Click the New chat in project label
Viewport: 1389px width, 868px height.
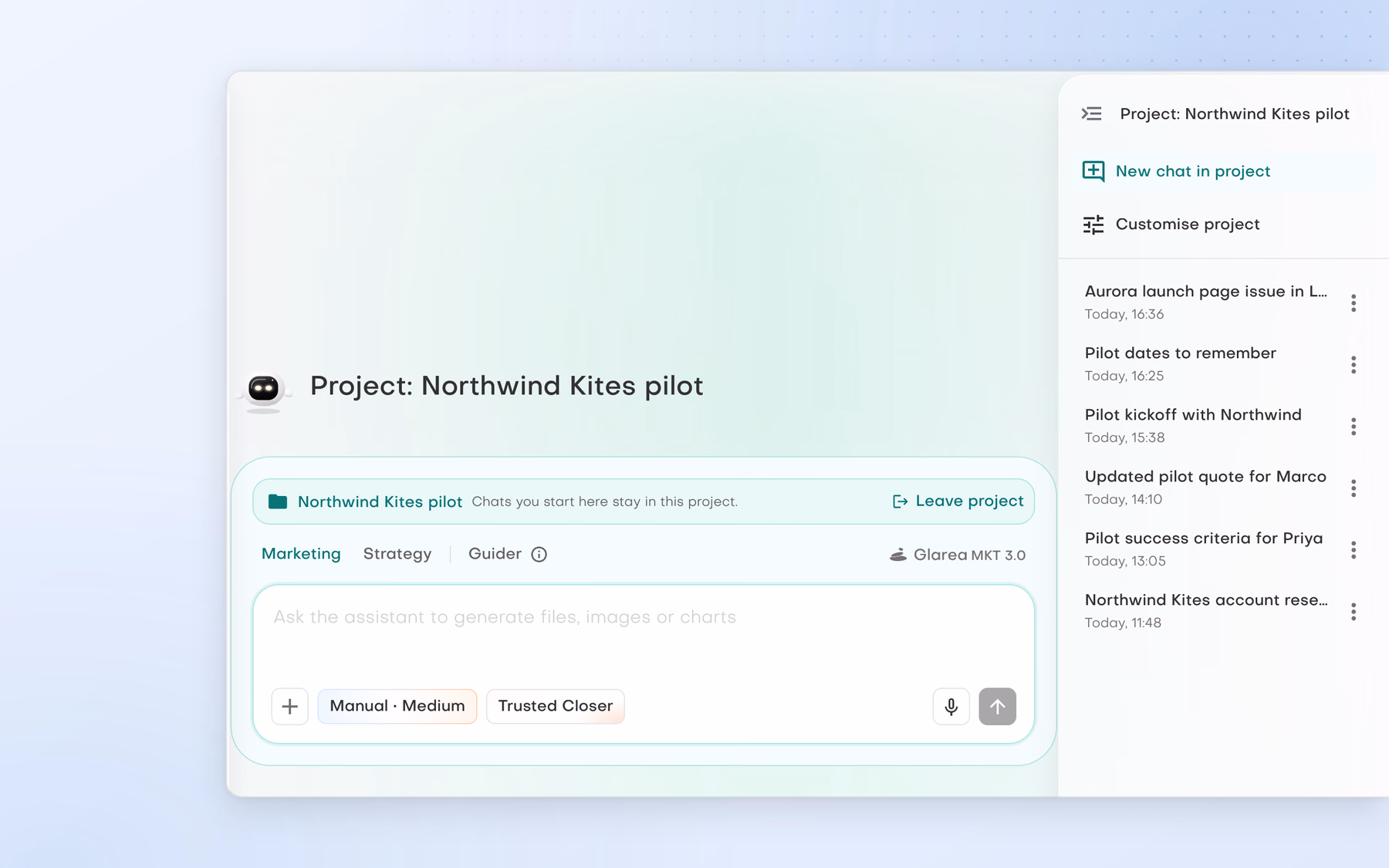coord(1193,171)
